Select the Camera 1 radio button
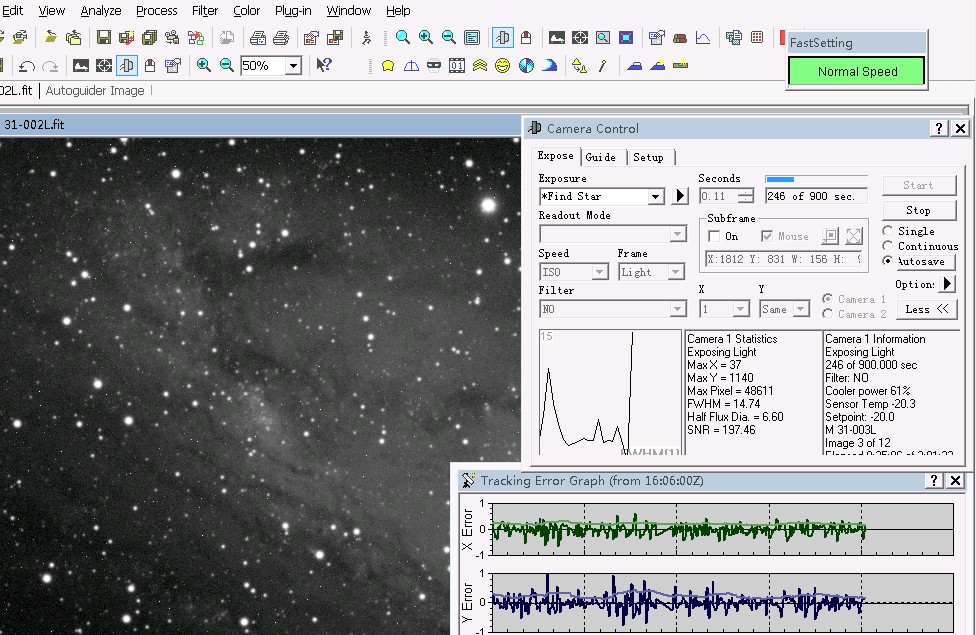The image size is (976, 635). 827,299
